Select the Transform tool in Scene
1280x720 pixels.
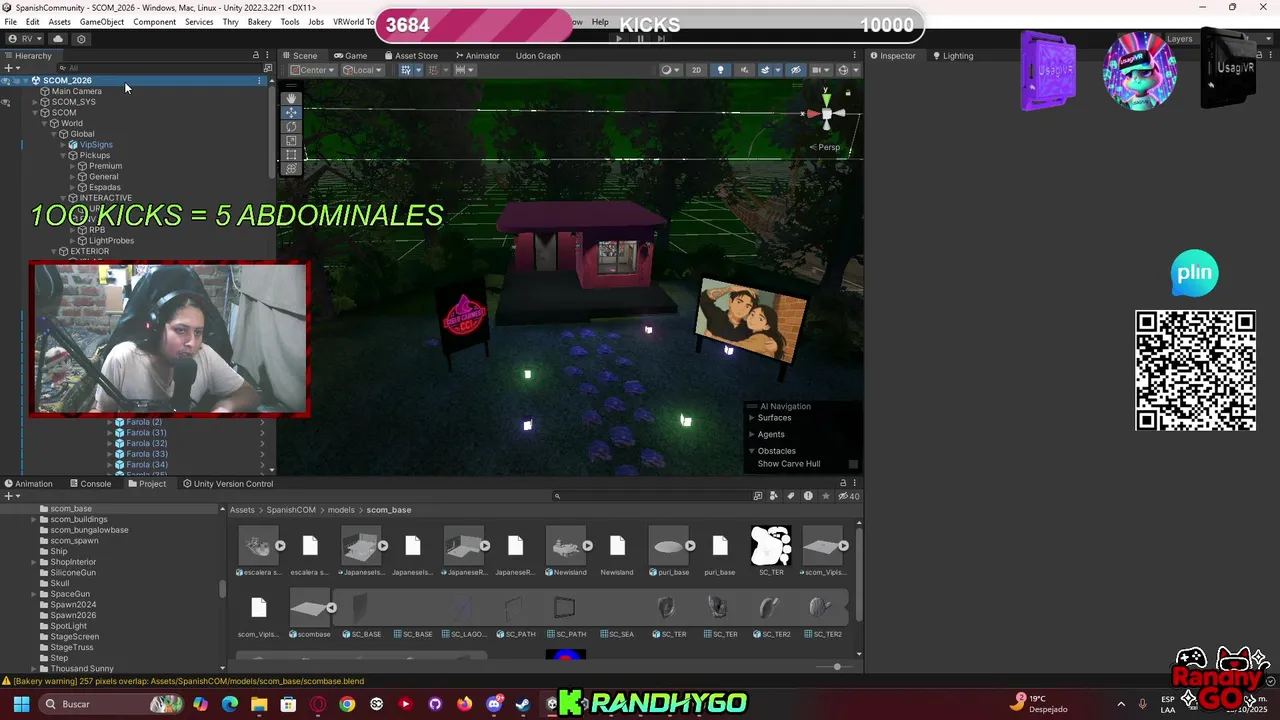[291, 168]
